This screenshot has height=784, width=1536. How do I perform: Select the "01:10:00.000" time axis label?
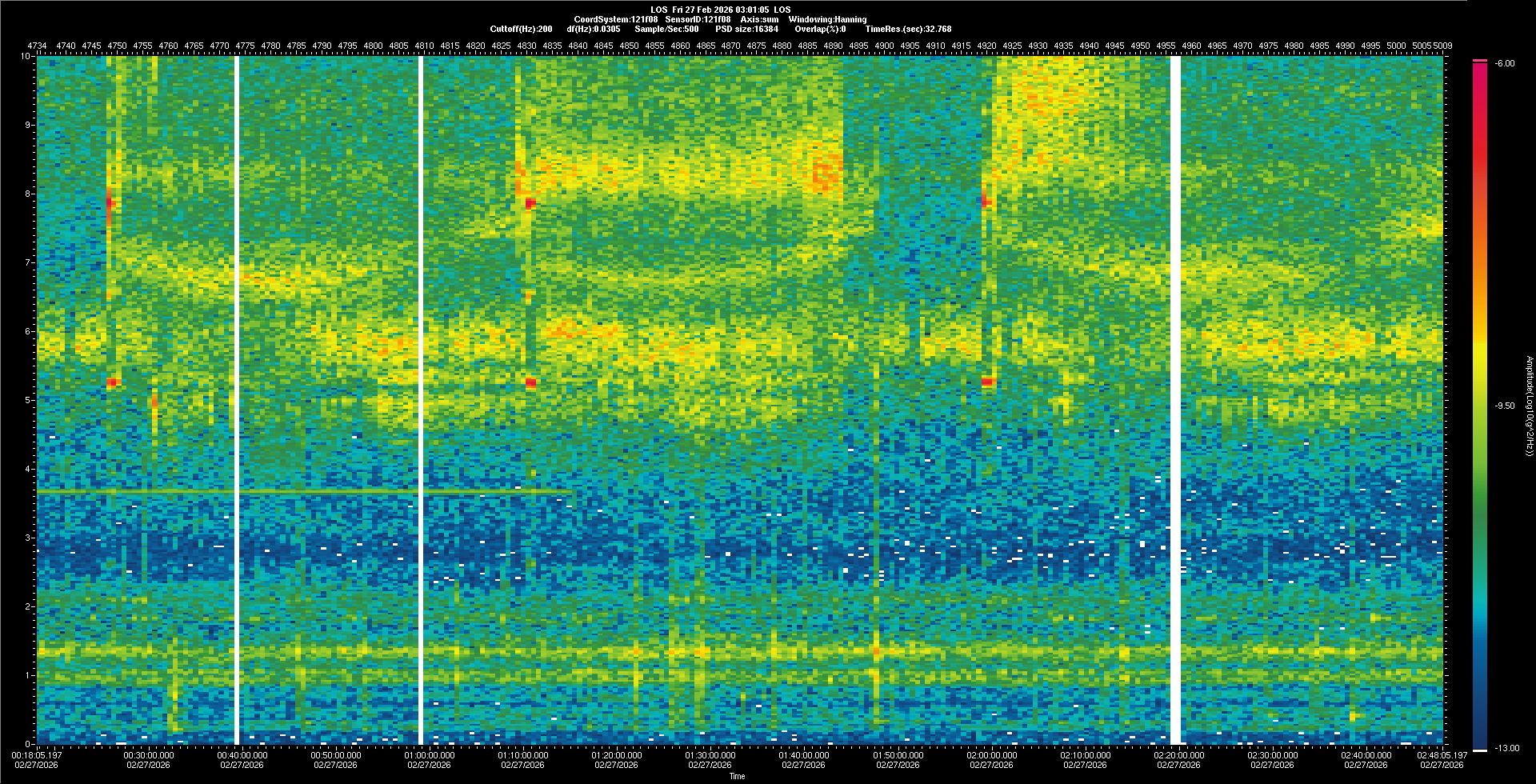(523, 754)
